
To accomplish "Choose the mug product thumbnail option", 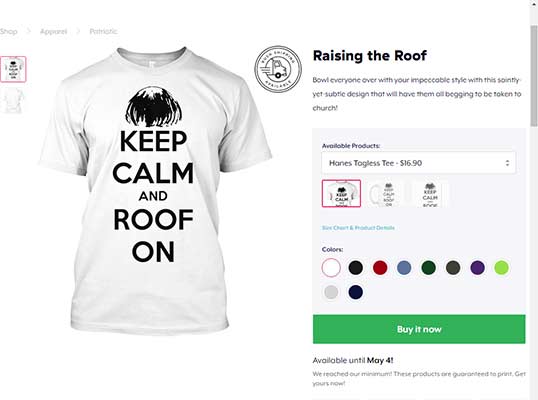I will (385, 193).
